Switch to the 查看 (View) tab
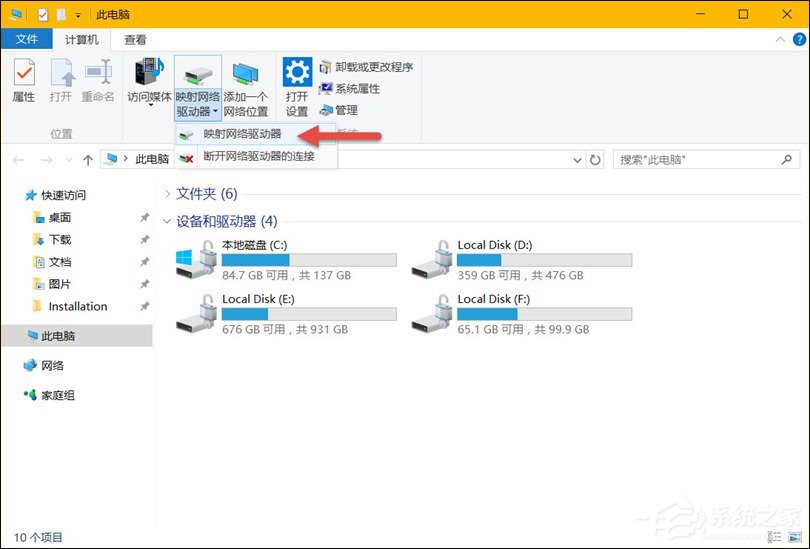The height and width of the screenshot is (549, 810). point(135,39)
